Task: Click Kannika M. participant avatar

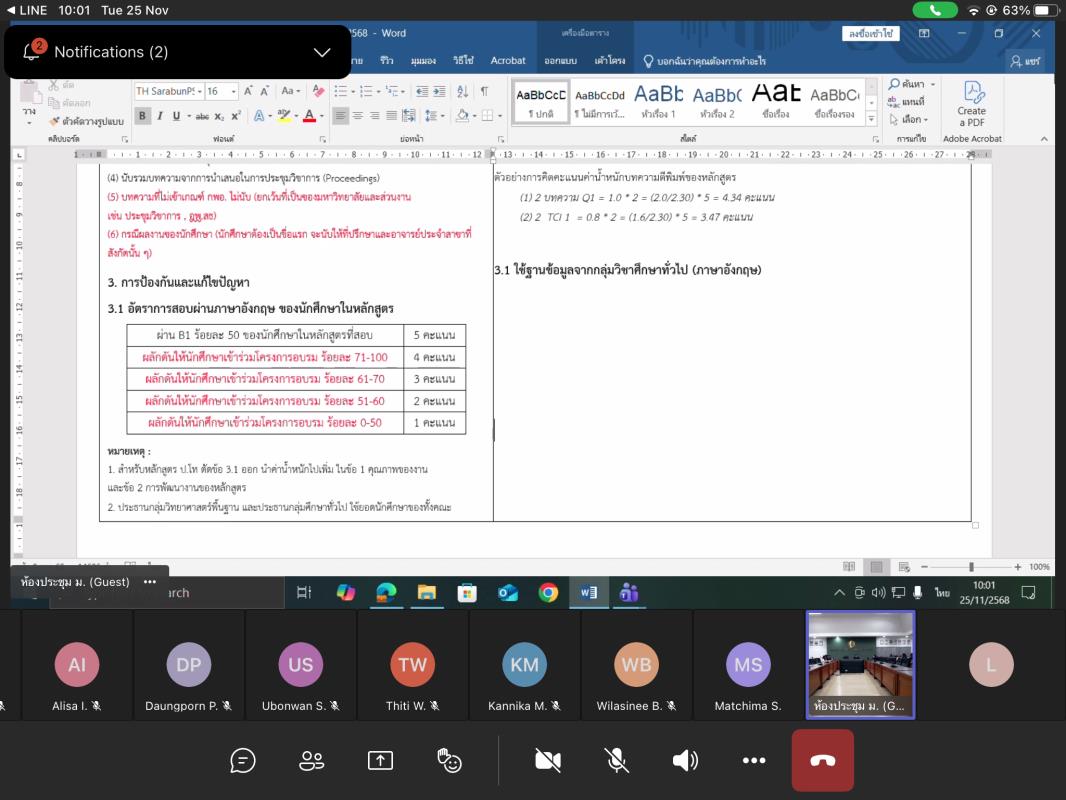Action: coord(524,665)
